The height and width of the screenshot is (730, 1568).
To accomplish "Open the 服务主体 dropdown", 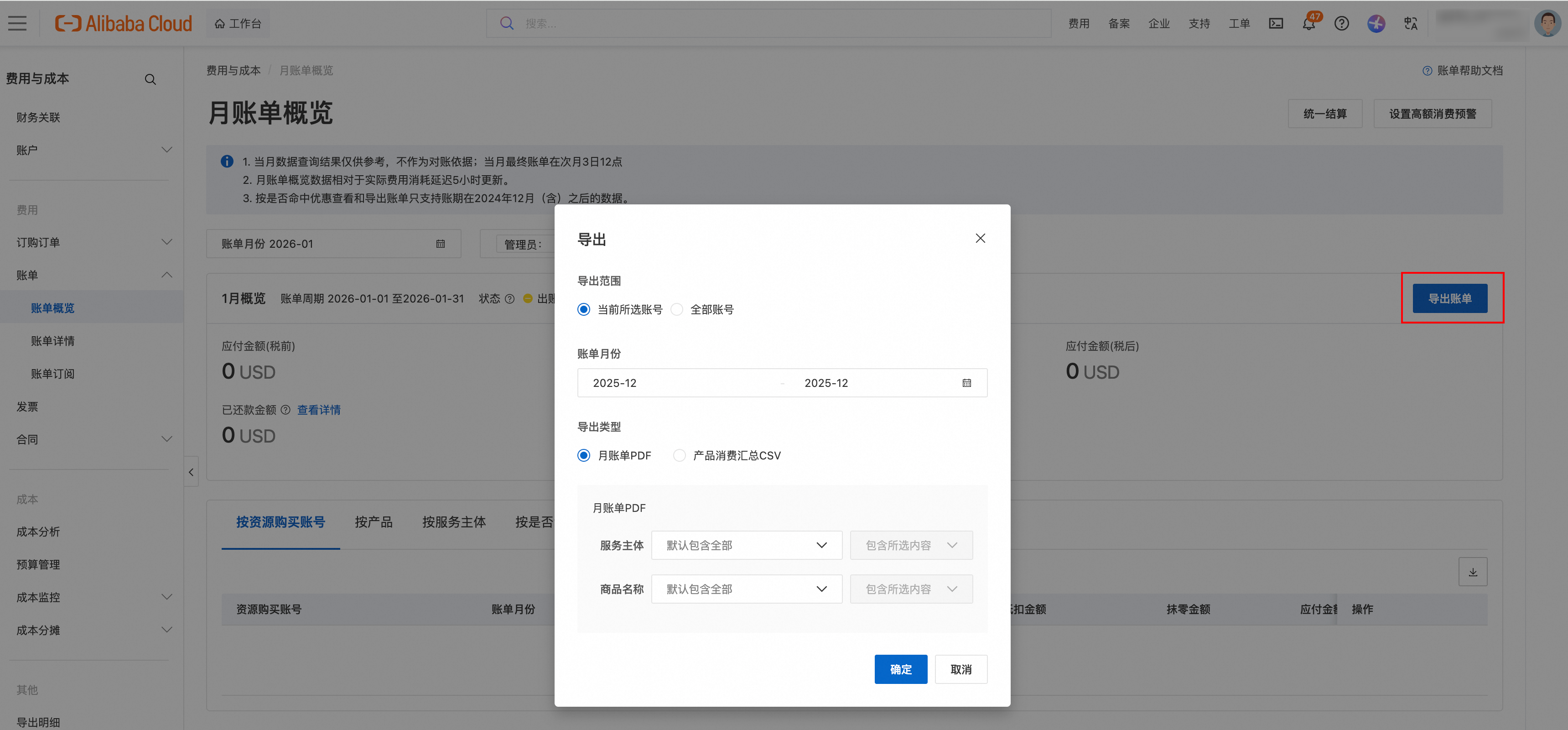I will 746,545.
